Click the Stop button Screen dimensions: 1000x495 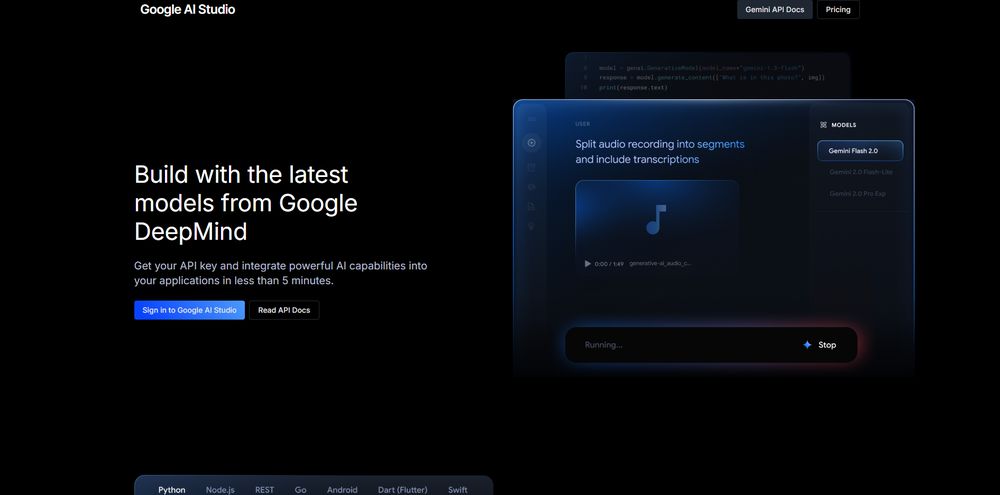[x=827, y=344]
